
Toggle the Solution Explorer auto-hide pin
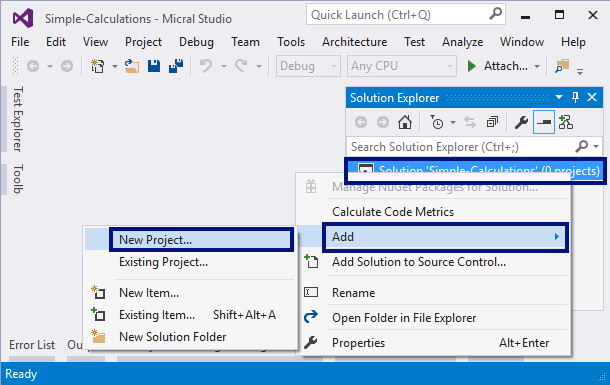click(575, 97)
